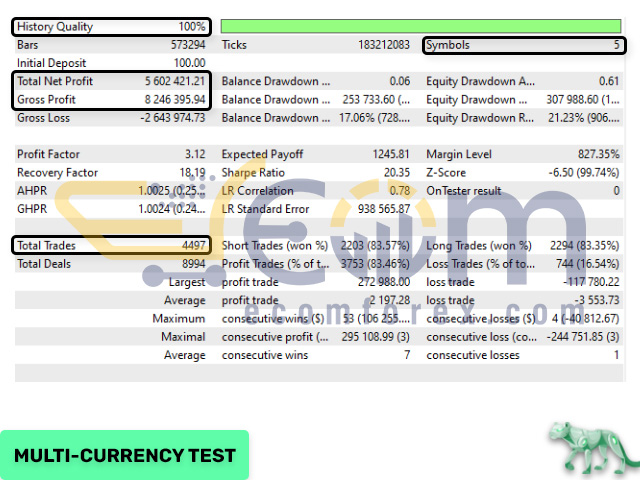Click the Margin Level 827.35% value

click(x=598, y=154)
